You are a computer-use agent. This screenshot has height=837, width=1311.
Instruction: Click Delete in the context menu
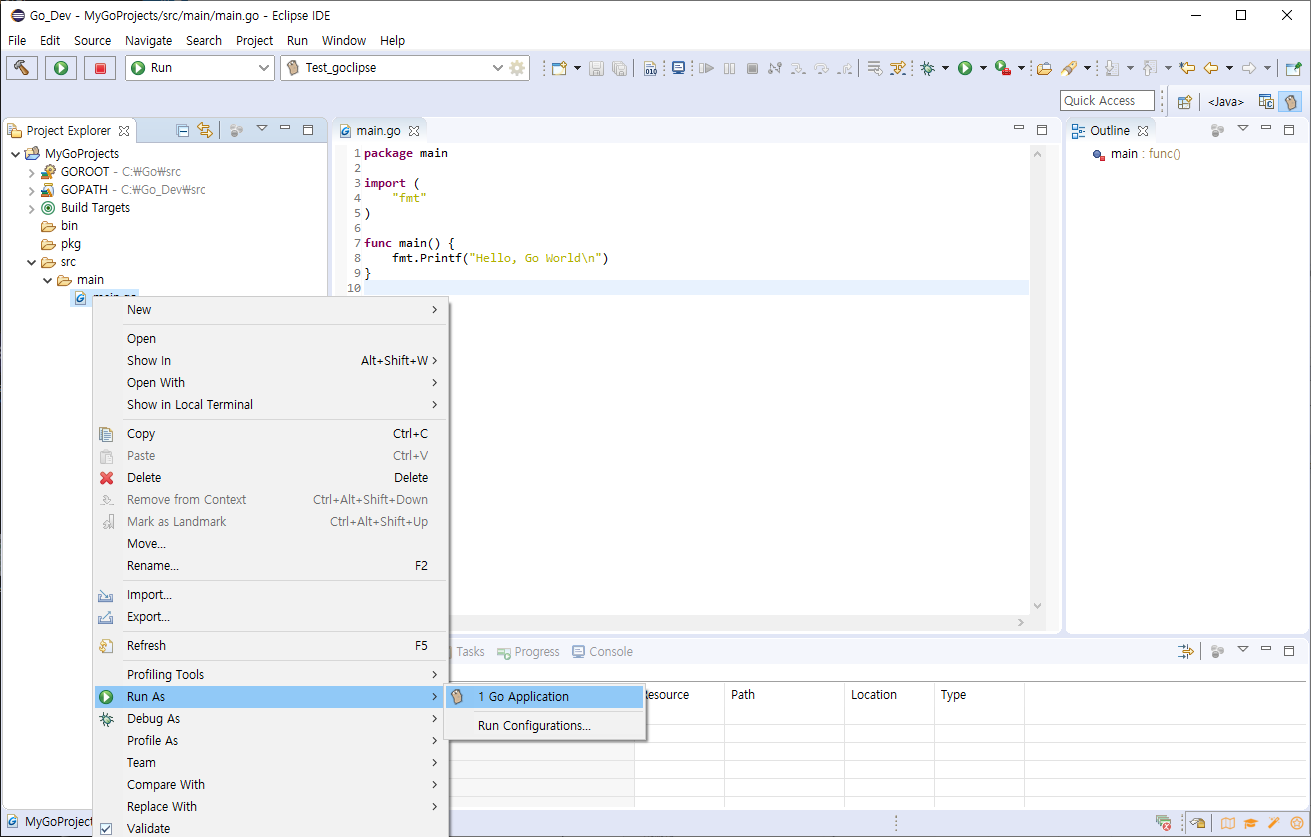pyautogui.click(x=270, y=478)
